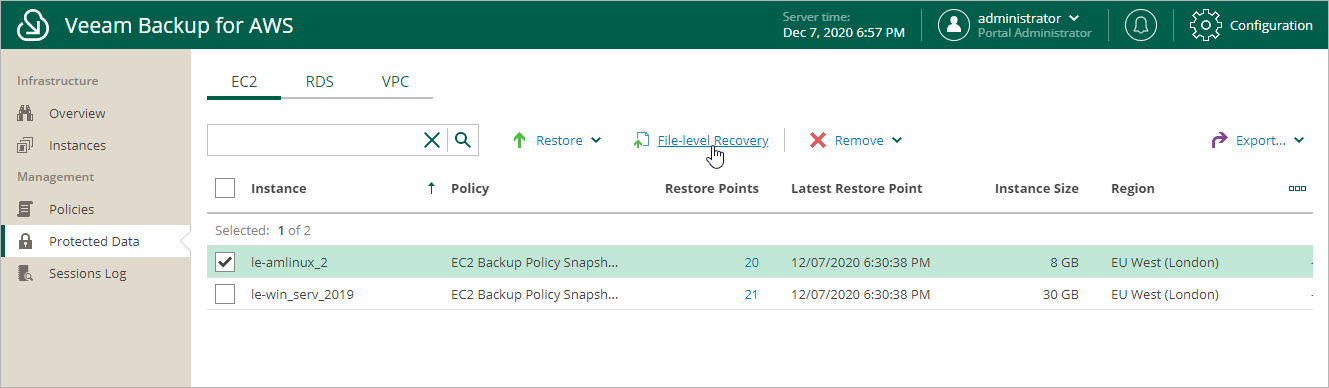Image resolution: width=1329 pixels, height=388 pixels.
Task: Click the le-amlinux_2 latest restore point date
Action: tap(860, 262)
